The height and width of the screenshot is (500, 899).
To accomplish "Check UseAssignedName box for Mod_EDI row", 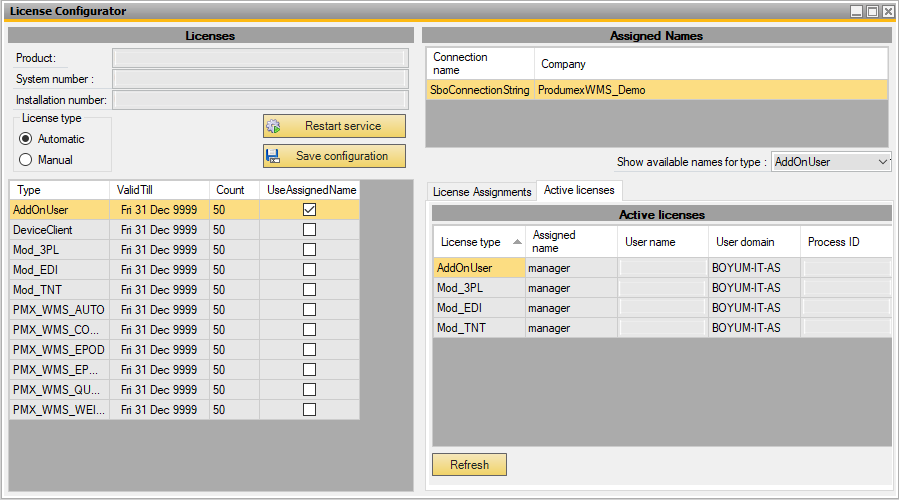I will coord(309,270).
